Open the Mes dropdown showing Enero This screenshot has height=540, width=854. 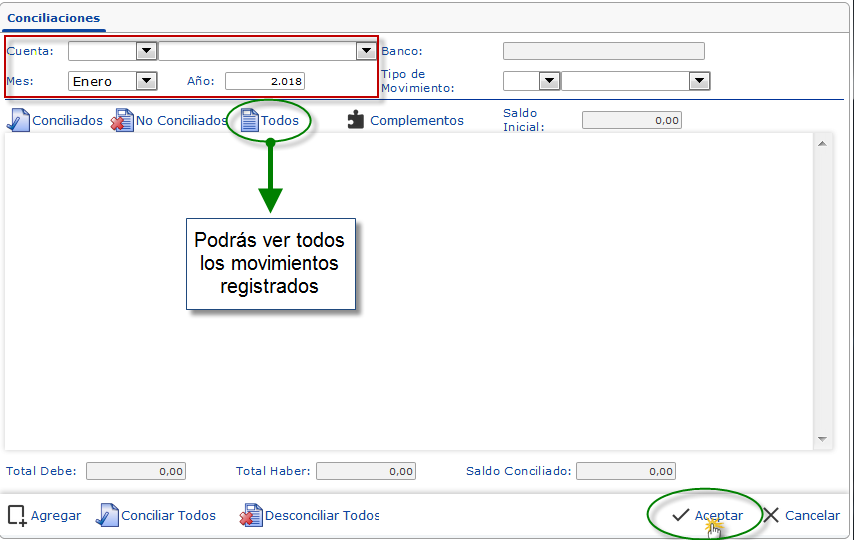pos(113,81)
